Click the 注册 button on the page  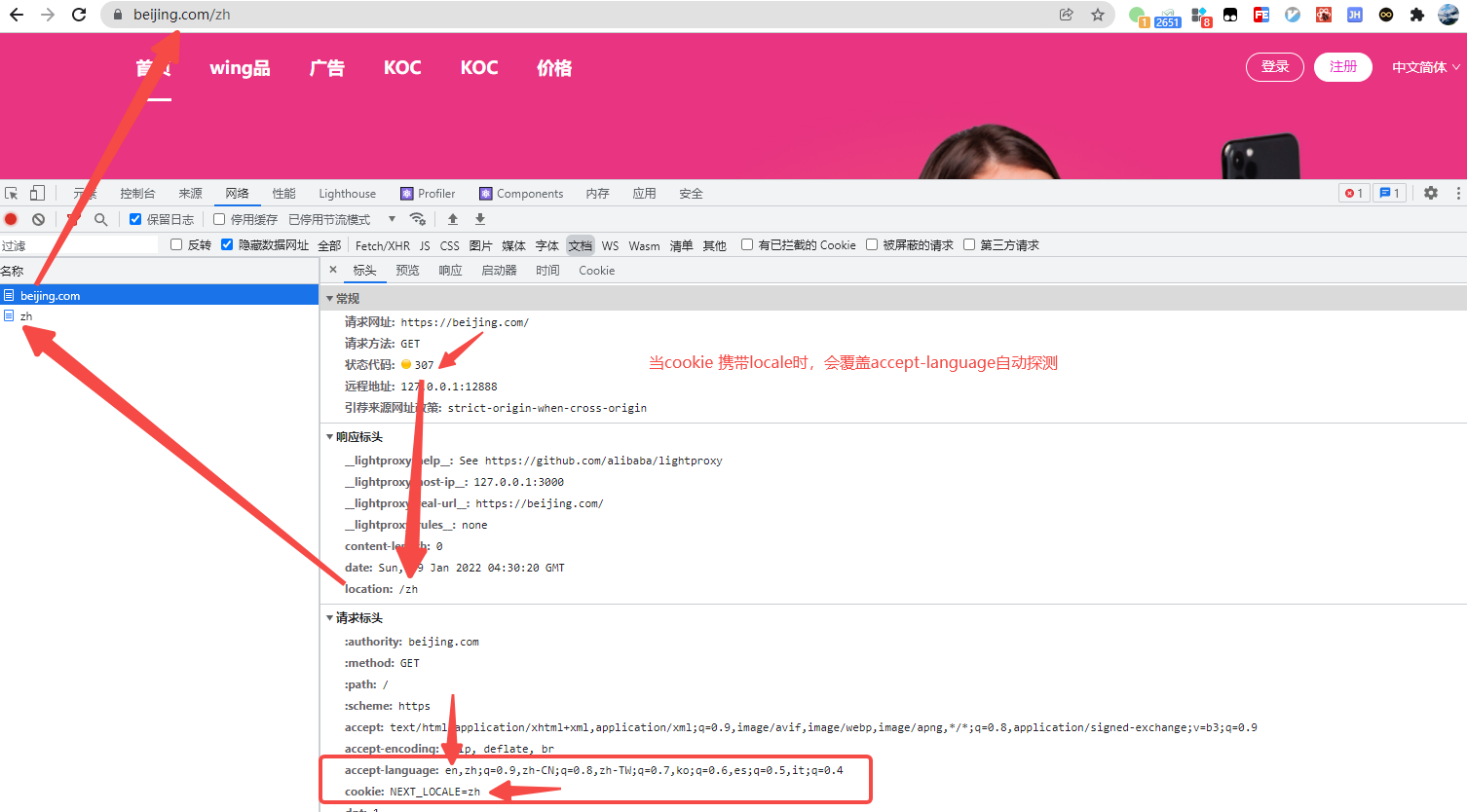(x=1343, y=66)
